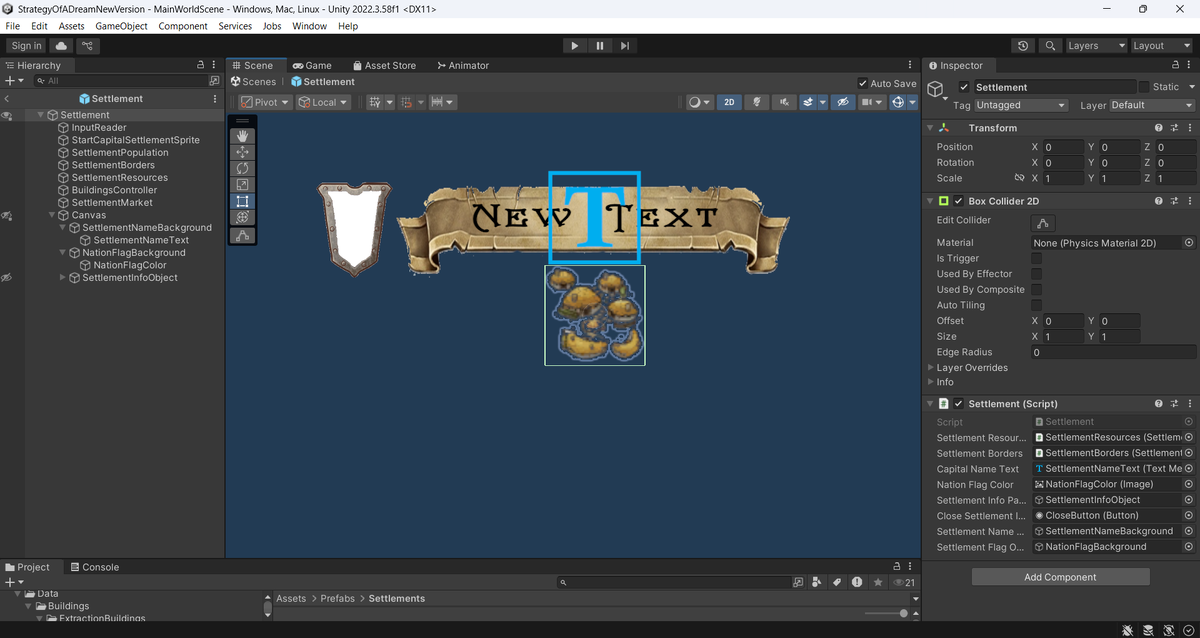Screen dimensions: 1200x638
Task: Open Undo History button
Action: point(1022,46)
